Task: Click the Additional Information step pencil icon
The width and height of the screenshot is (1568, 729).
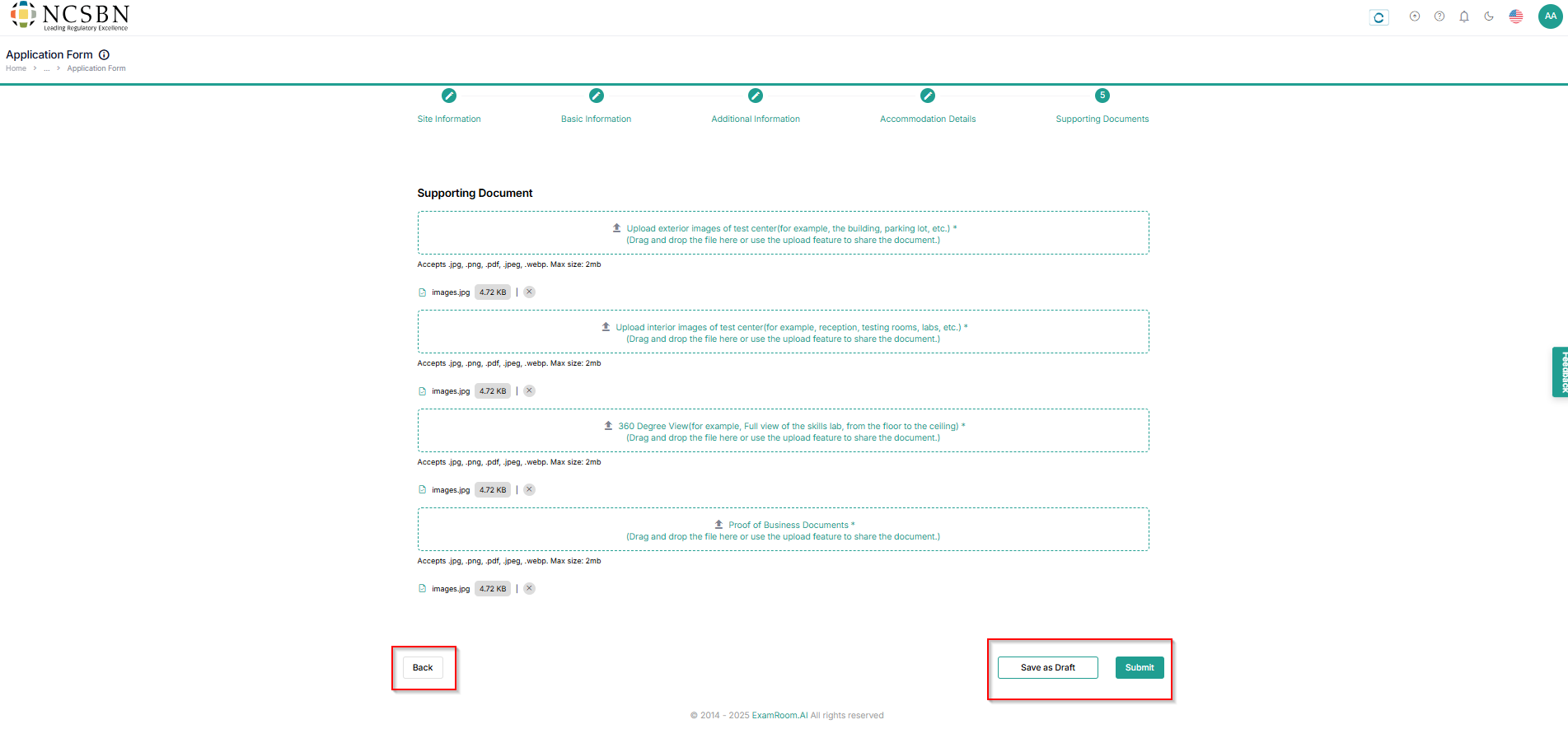Action: (756, 96)
